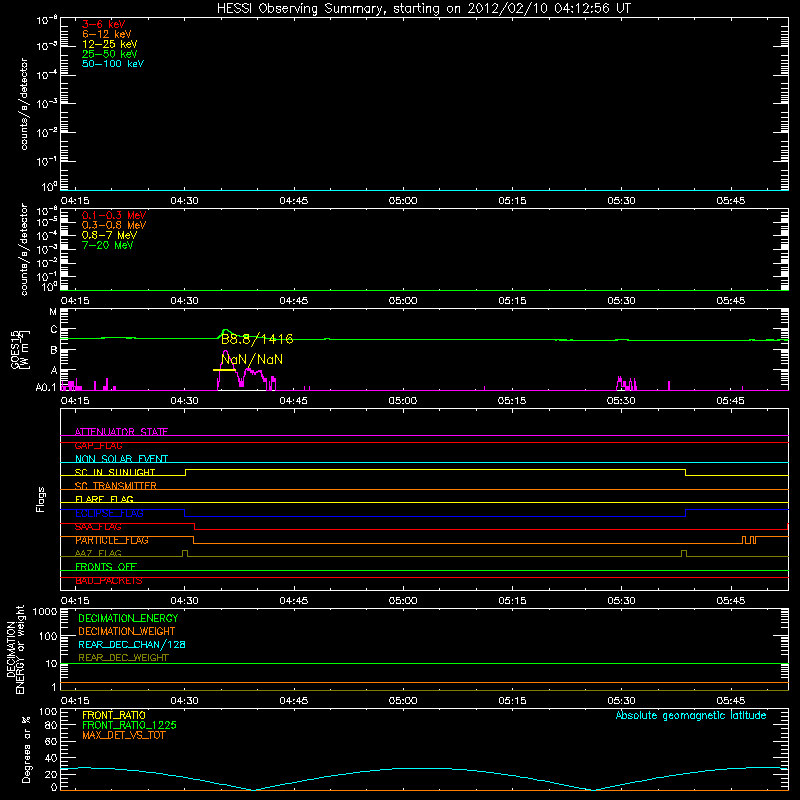
Task: Select the 1000 tick label on decimation axis
Action: pyautogui.click(x=45, y=612)
